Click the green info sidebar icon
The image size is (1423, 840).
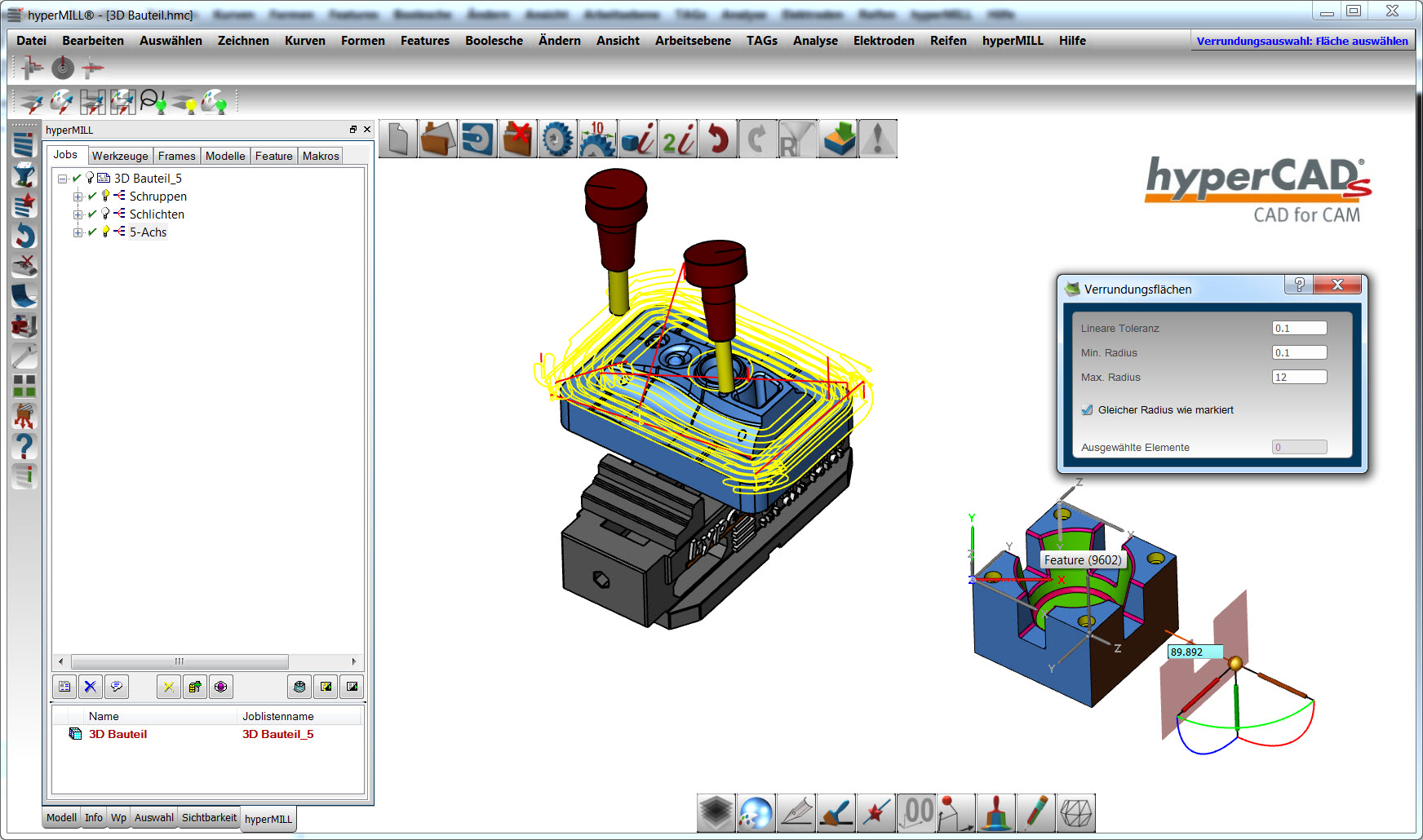click(x=24, y=476)
